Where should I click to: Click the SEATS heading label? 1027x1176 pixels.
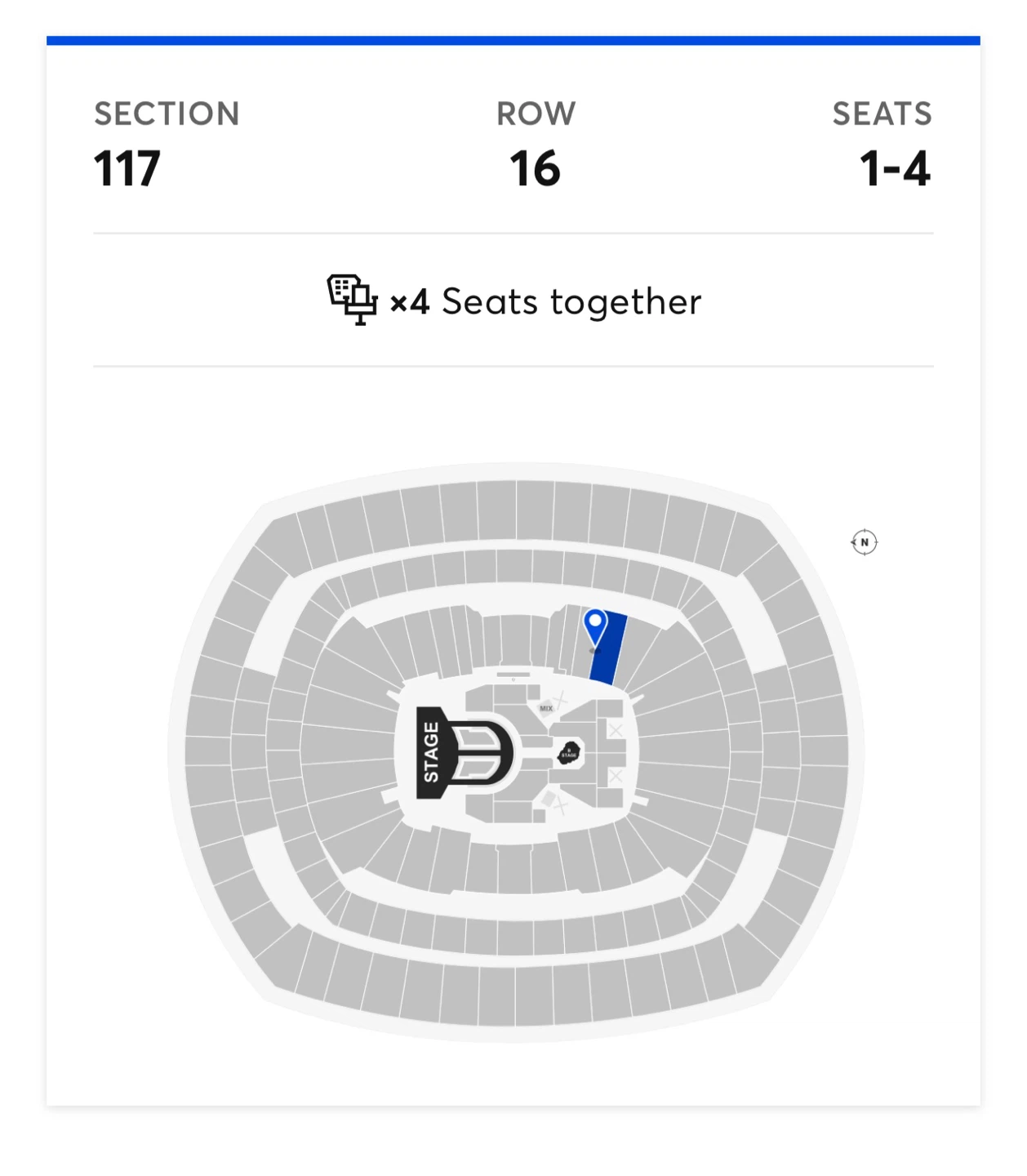[883, 114]
